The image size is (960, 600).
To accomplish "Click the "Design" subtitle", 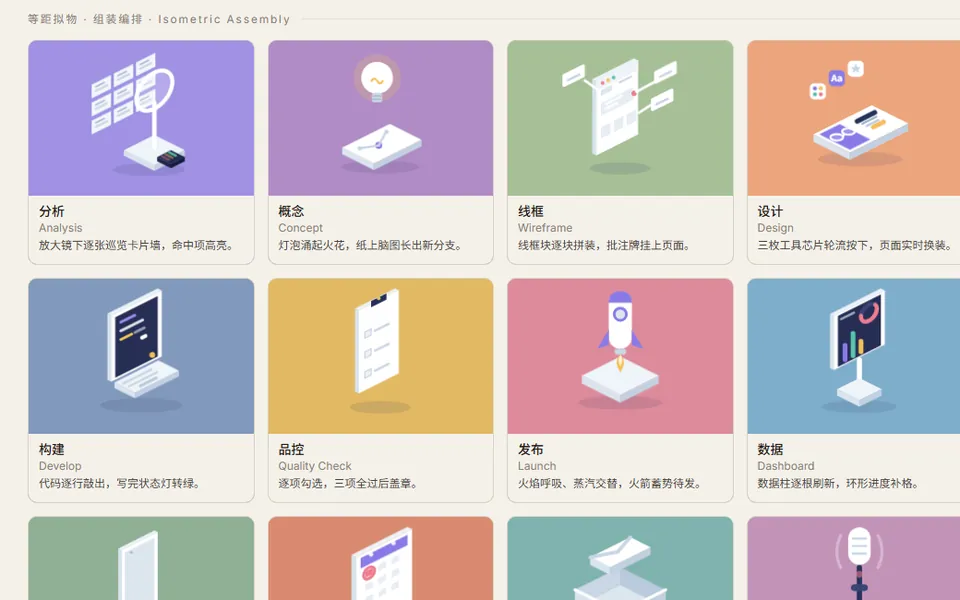I will (x=775, y=228).
